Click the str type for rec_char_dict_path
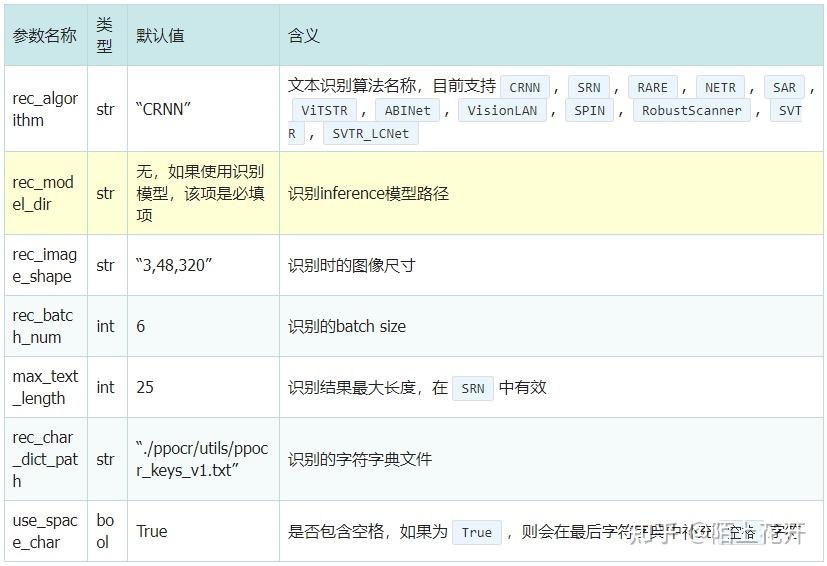The image size is (827, 566). [x=105, y=459]
